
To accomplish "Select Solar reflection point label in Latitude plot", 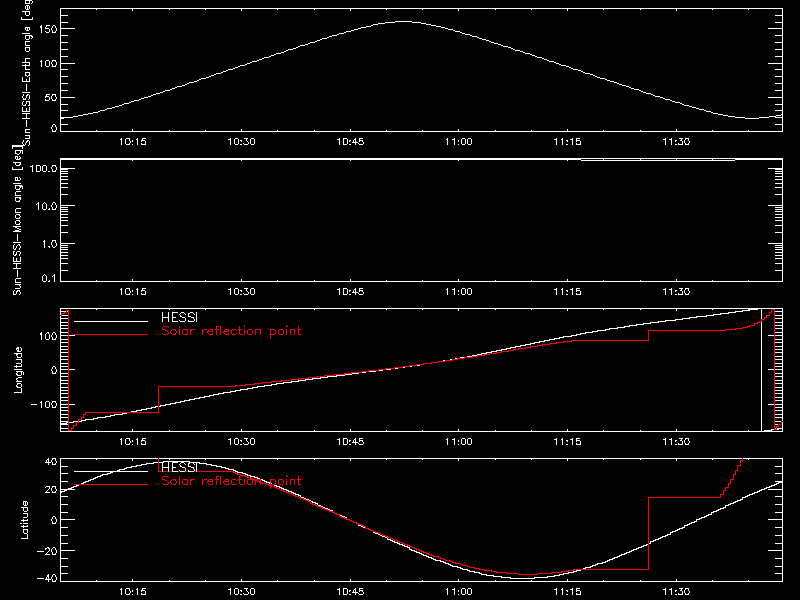I will 231,481.
